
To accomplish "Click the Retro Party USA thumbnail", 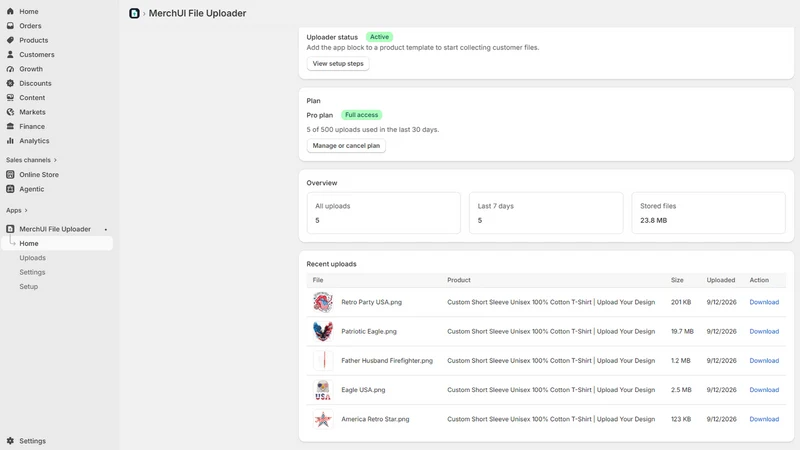I will point(323,302).
